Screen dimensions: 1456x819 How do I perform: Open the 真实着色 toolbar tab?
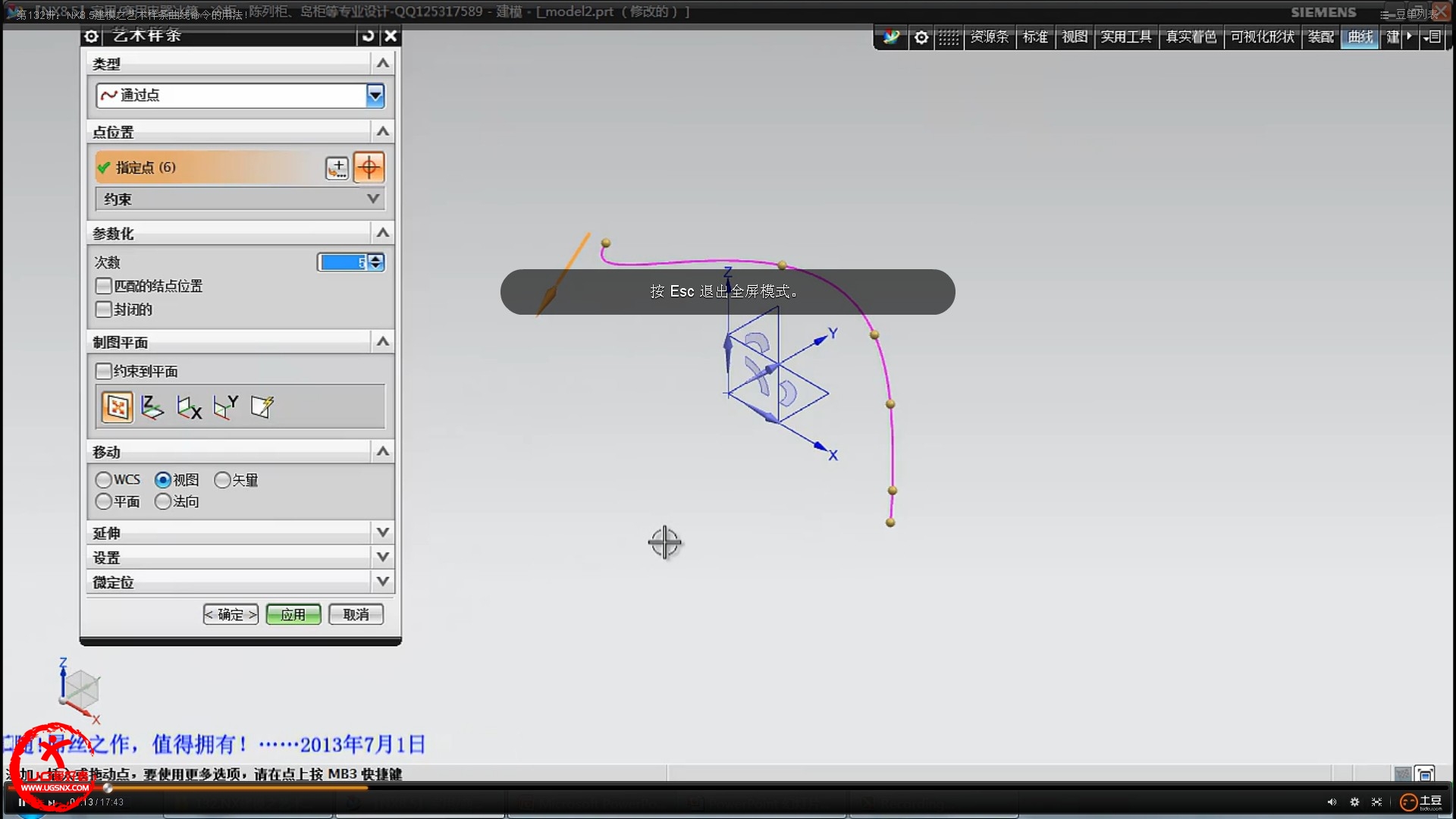1191,37
